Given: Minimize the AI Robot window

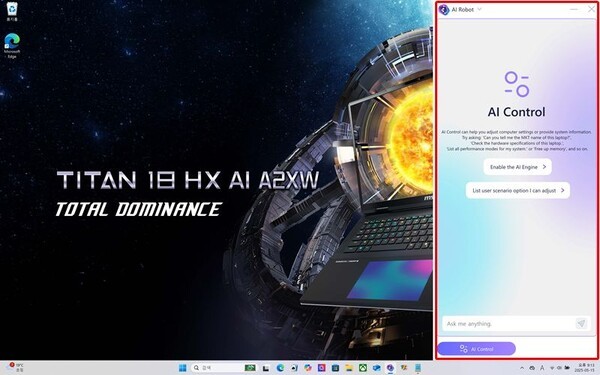Looking at the screenshot, I should [x=574, y=9].
